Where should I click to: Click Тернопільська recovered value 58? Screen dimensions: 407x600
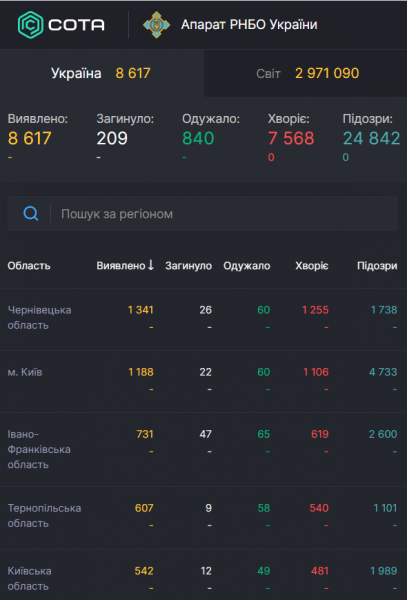coord(264,508)
